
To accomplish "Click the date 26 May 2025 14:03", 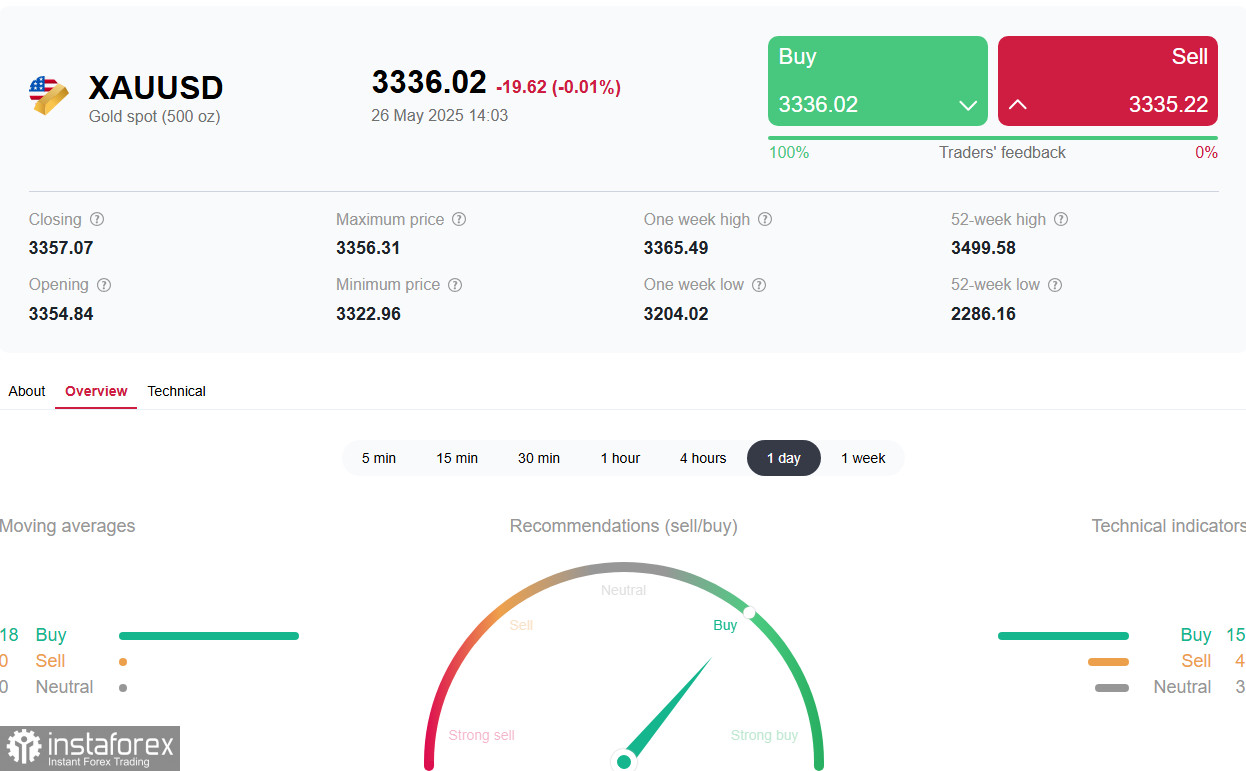I will pos(439,115).
